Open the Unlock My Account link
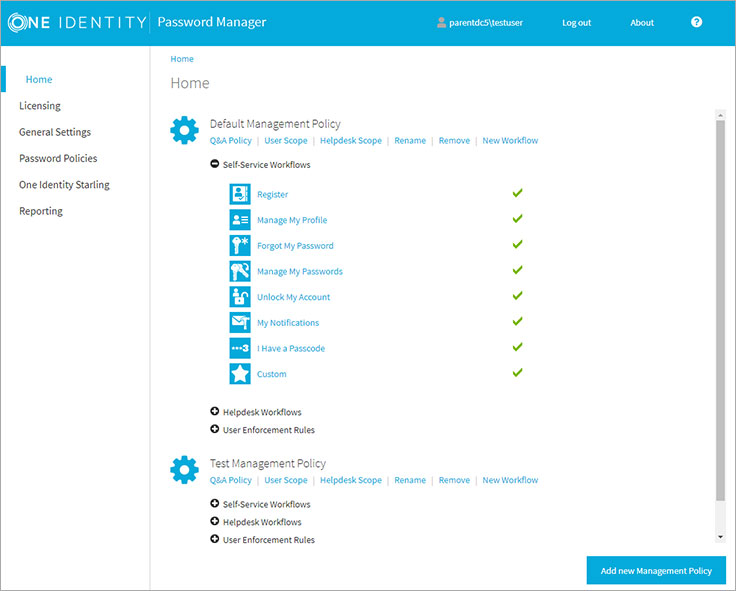 tap(293, 297)
